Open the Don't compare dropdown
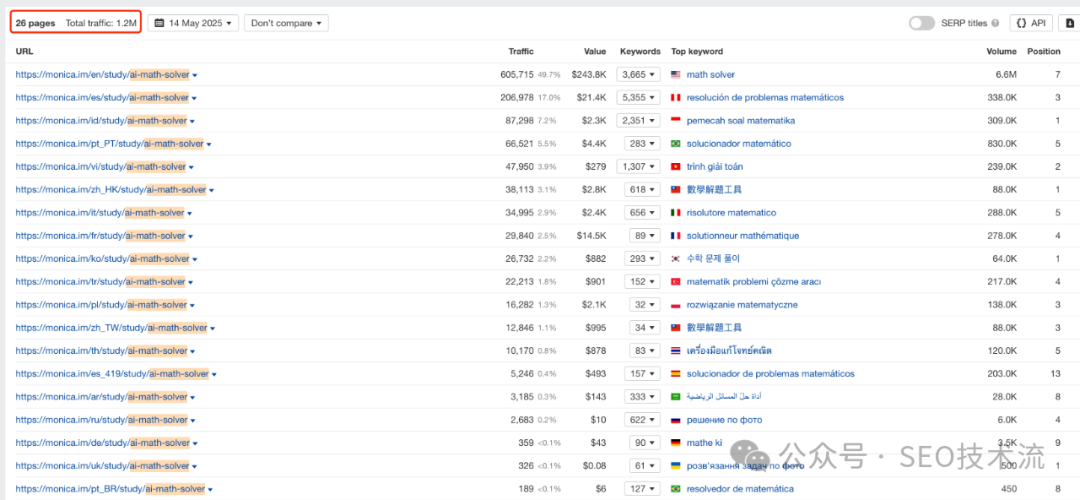The height and width of the screenshot is (500, 1080). (x=286, y=23)
